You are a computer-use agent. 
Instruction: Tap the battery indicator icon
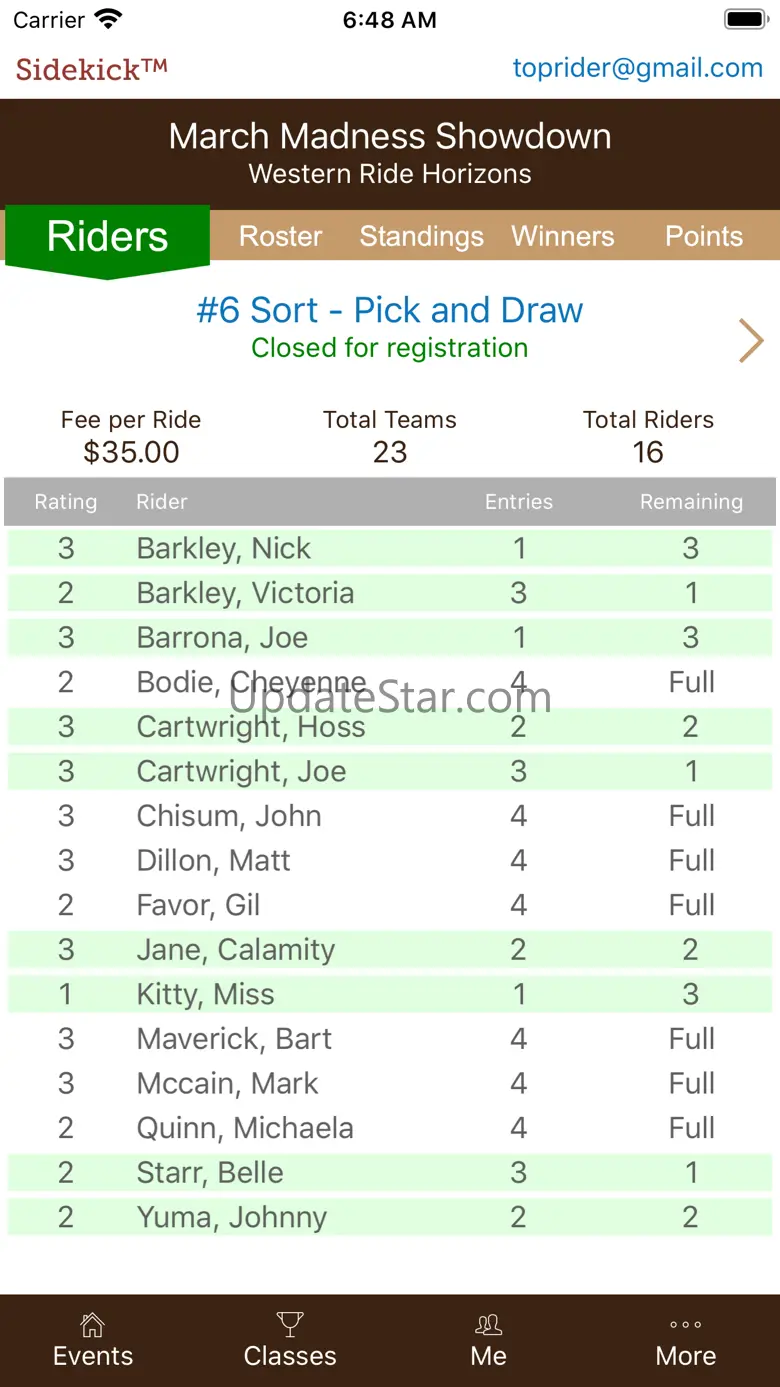[744, 20]
